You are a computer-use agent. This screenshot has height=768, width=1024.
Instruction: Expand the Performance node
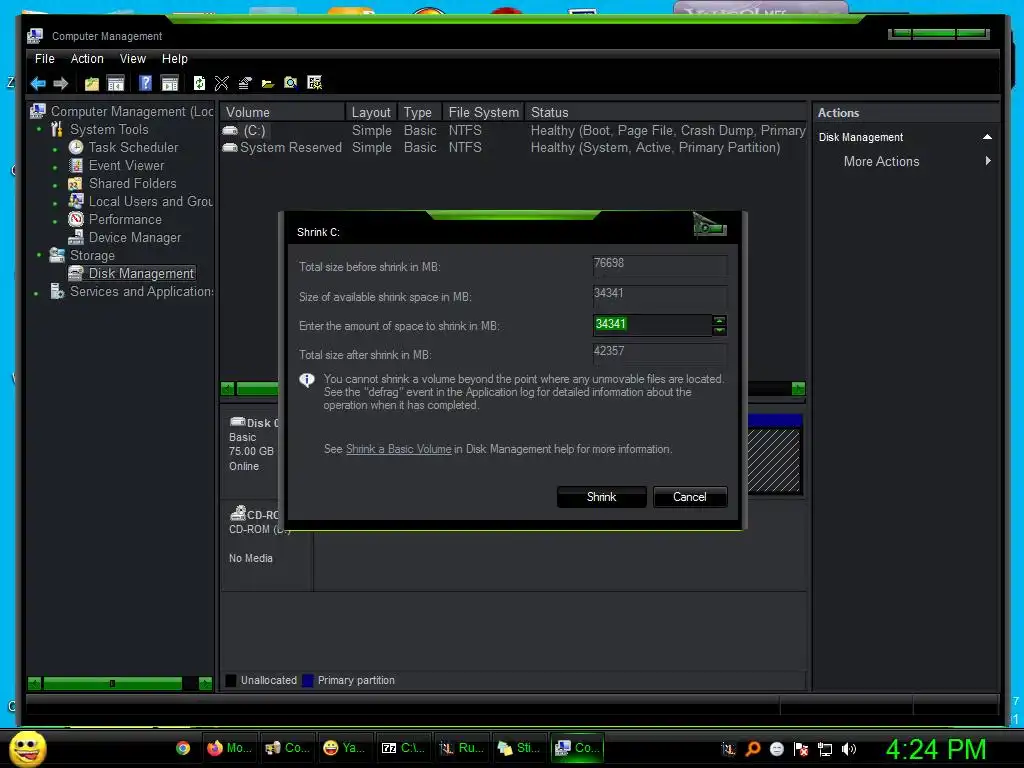pyautogui.click(x=55, y=221)
